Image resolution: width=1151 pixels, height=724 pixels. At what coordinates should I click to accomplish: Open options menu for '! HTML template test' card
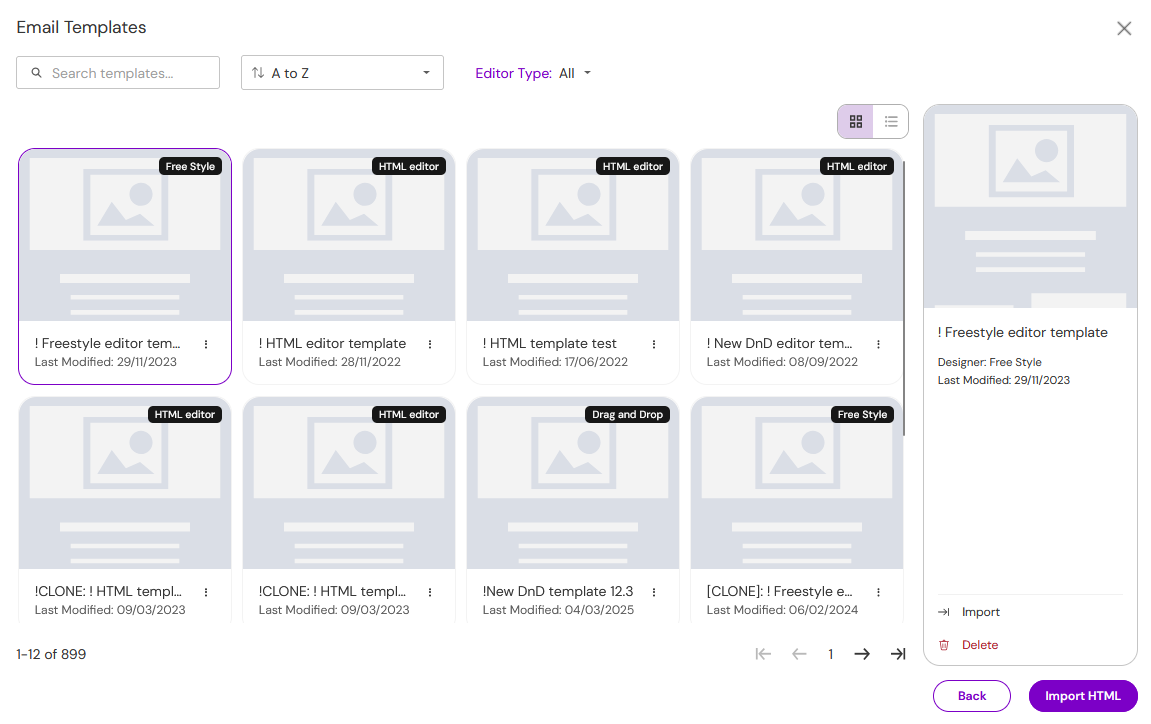pyautogui.click(x=654, y=344)
